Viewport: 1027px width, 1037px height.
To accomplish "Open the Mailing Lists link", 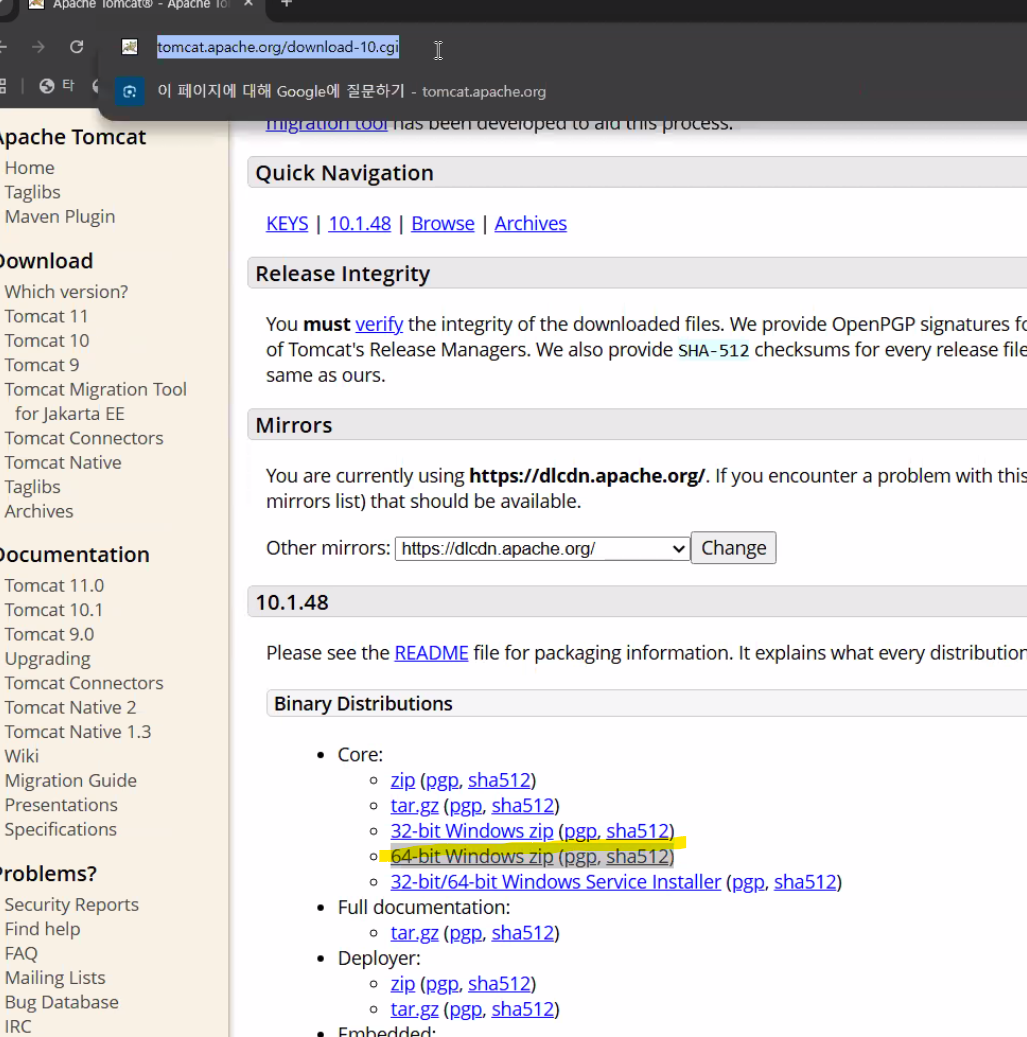I will pyautogui.click(x=55, y=978).
